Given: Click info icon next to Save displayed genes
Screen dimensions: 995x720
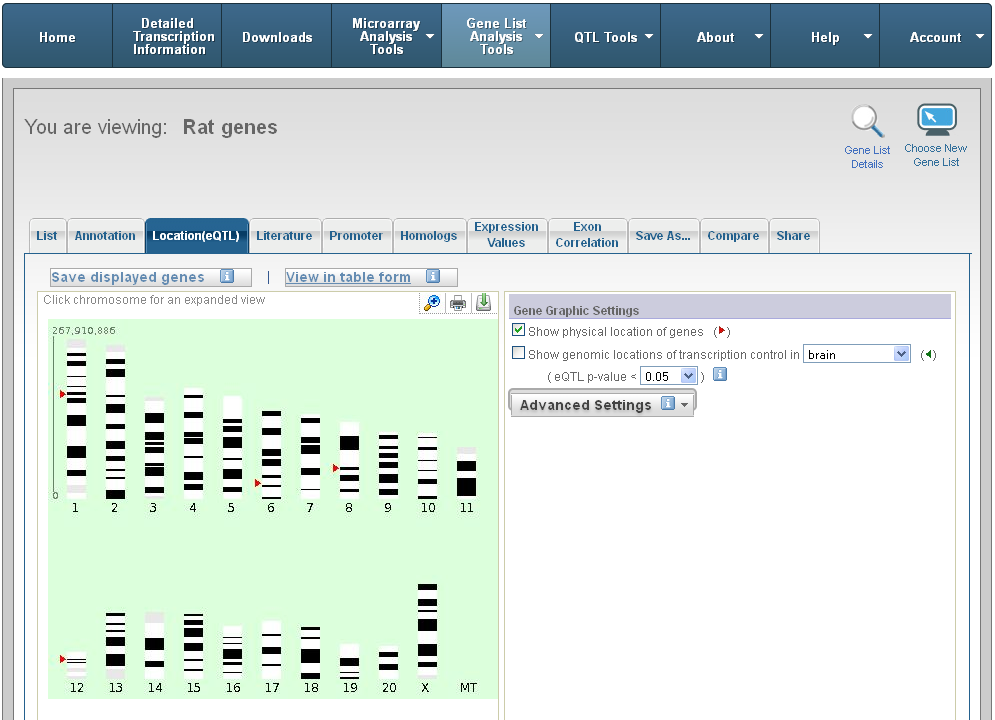Looking at the screenshot, I should (x=227, y=277).
